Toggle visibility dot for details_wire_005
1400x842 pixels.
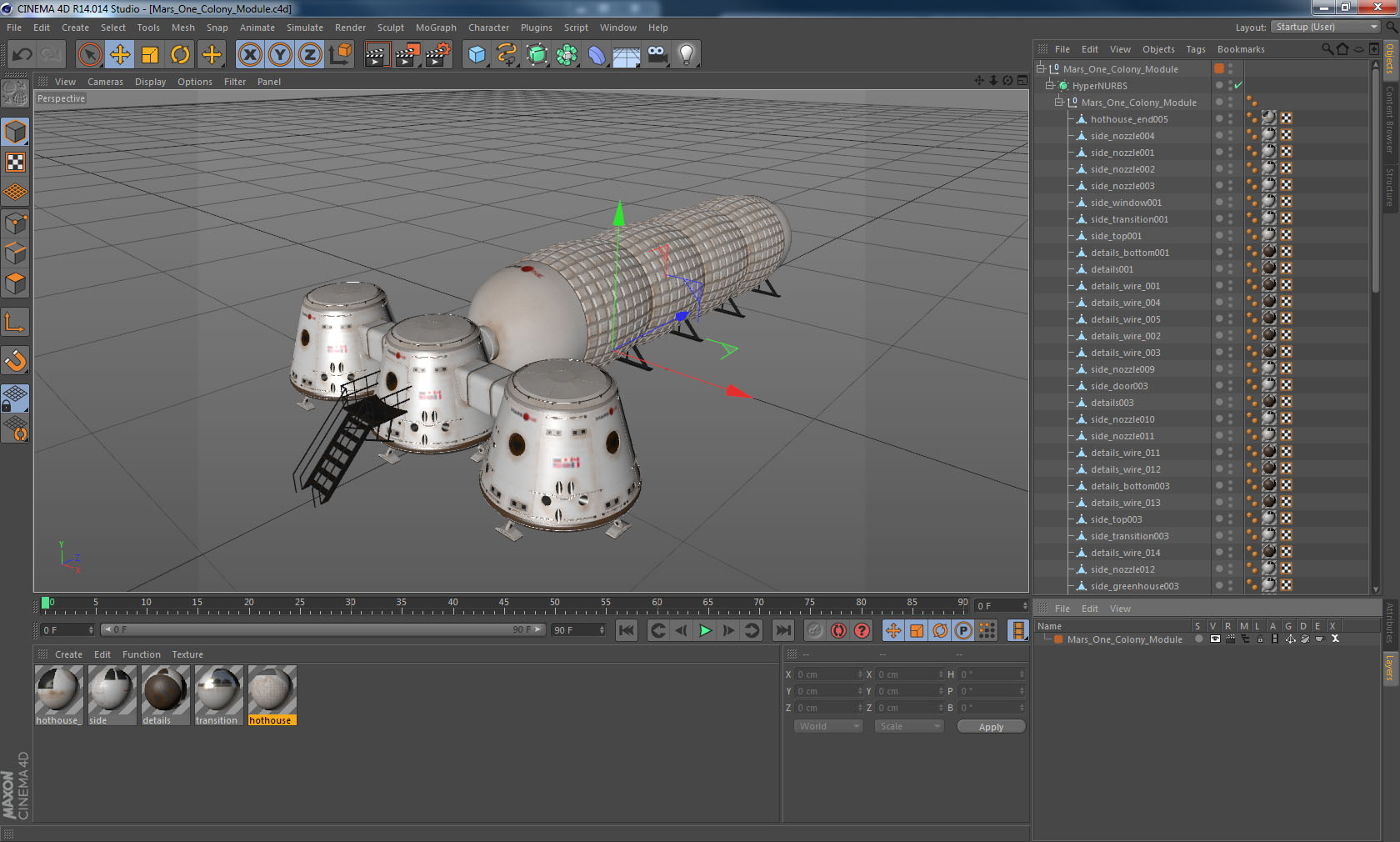(x=1219, y=318)
